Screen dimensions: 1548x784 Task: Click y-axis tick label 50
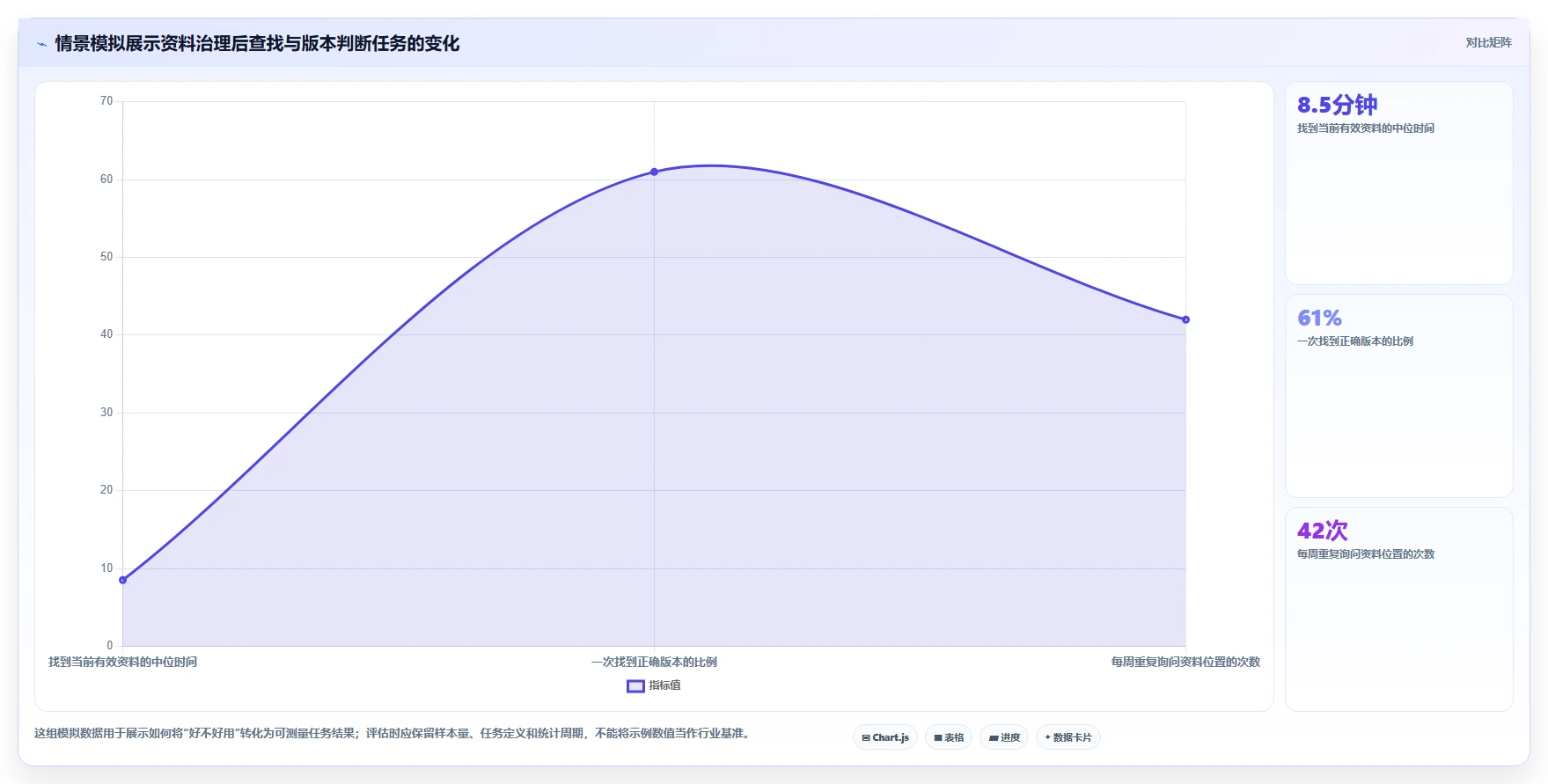tap(106, 257)
